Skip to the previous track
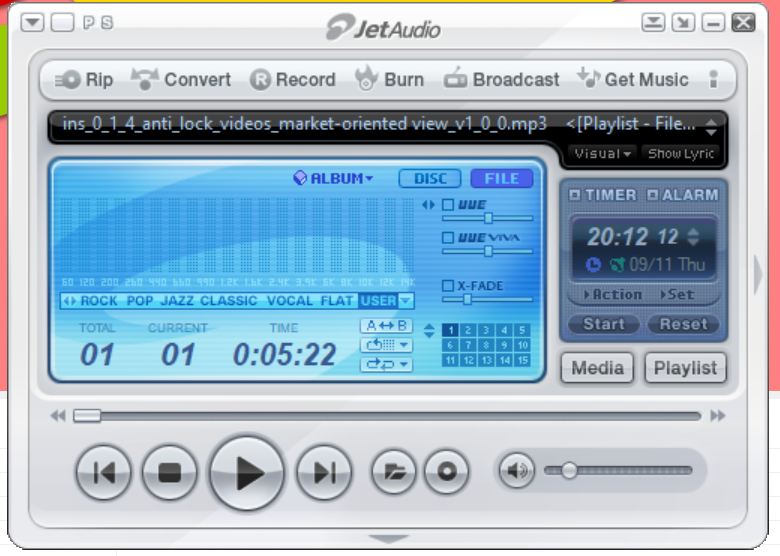The height and width of the screenshot is (556, 780). [104, 472]
